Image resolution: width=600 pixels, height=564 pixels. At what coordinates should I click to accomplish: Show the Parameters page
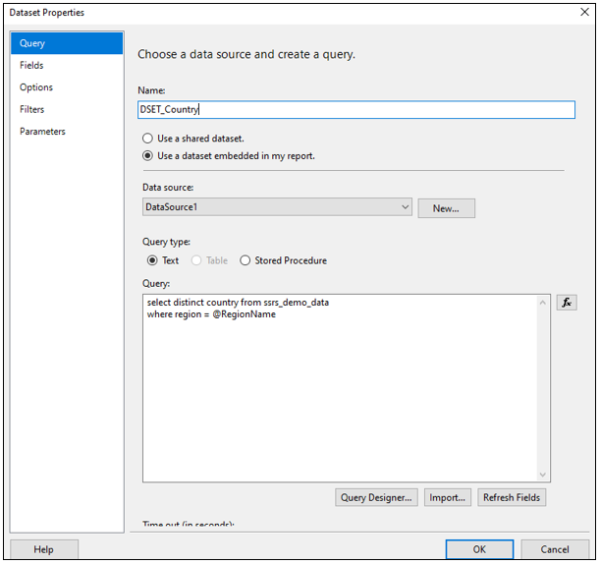tap(42, 131)
